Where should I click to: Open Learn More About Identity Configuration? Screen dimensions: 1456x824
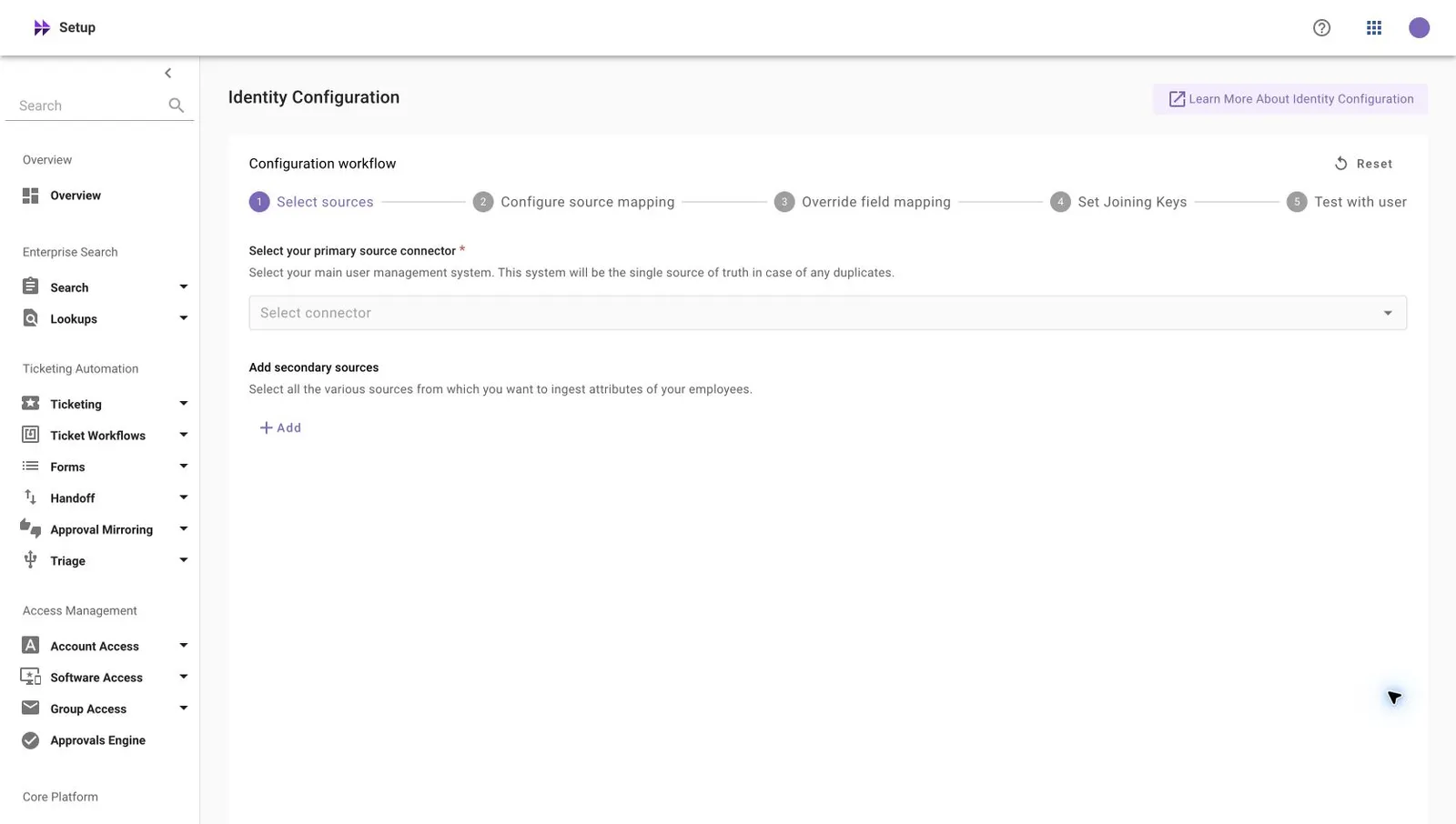click(1290, 99)
